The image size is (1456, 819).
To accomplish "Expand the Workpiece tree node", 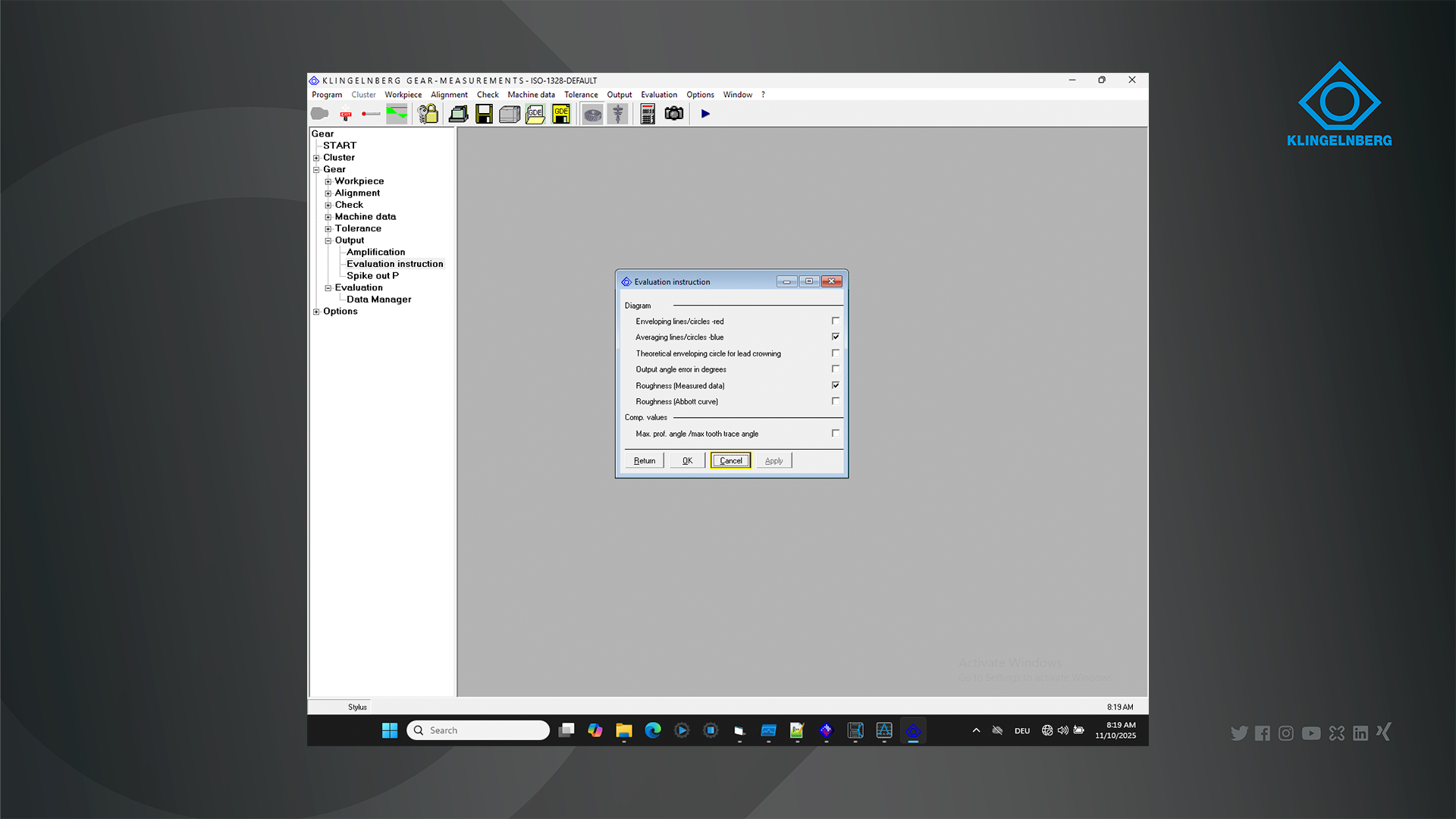I will coord(328,181).
